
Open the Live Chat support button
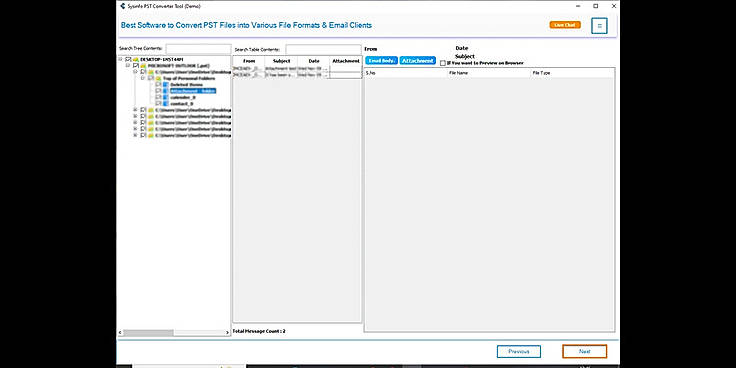pyautogui.click(x=565, y=25)
